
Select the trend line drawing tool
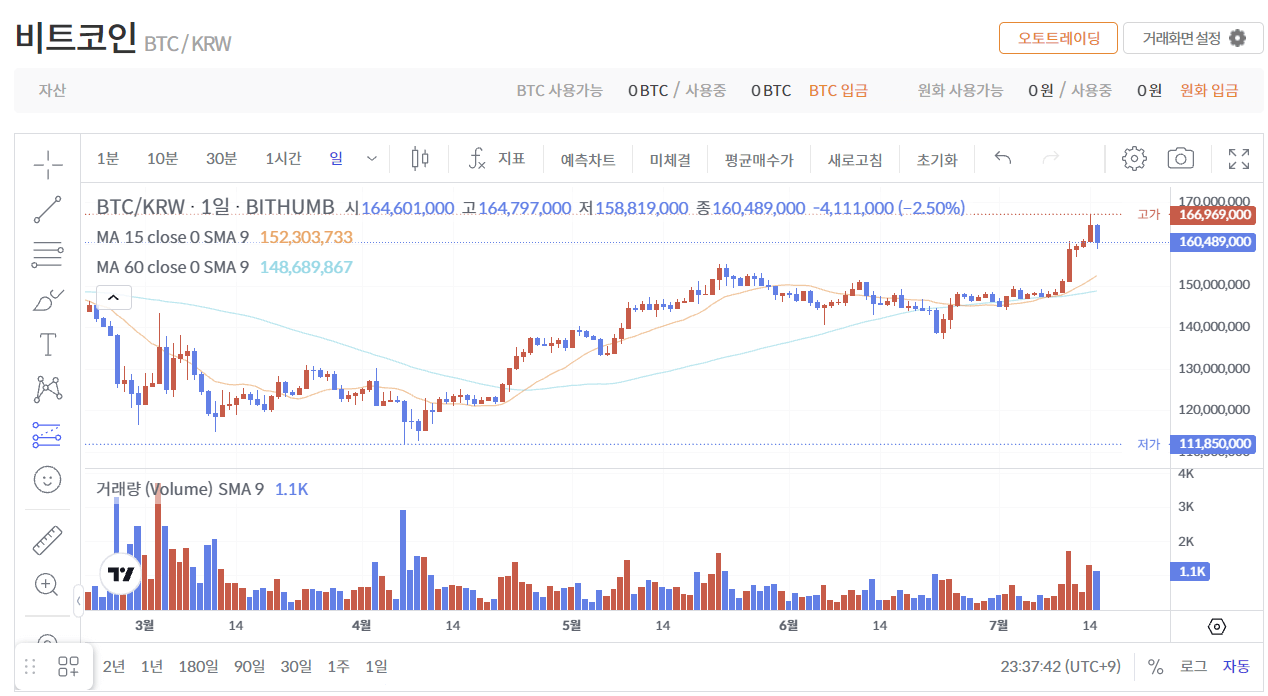click(x=47, y=208)
